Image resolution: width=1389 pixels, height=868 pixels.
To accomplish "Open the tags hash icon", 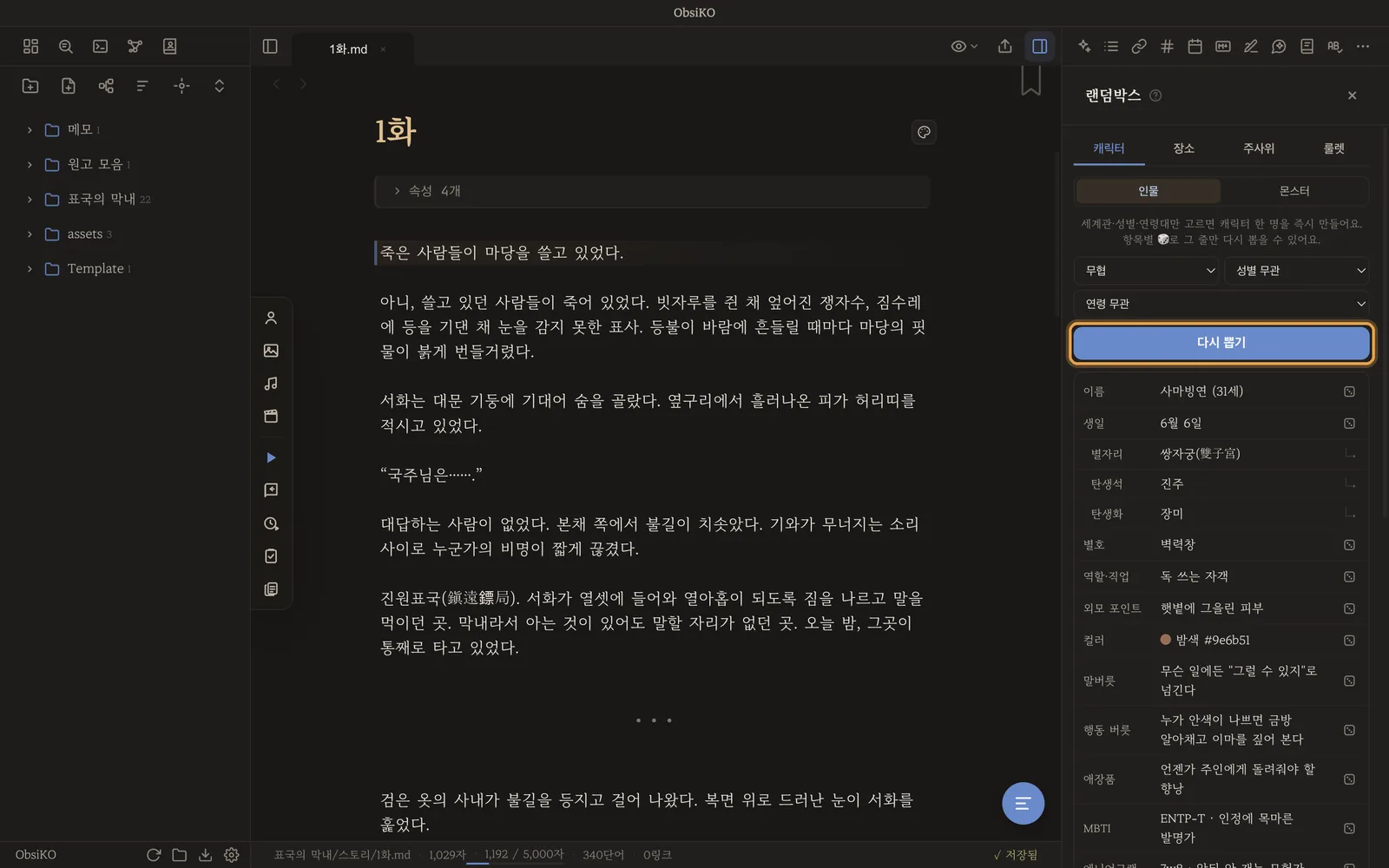I will [x=1167, y=47].
